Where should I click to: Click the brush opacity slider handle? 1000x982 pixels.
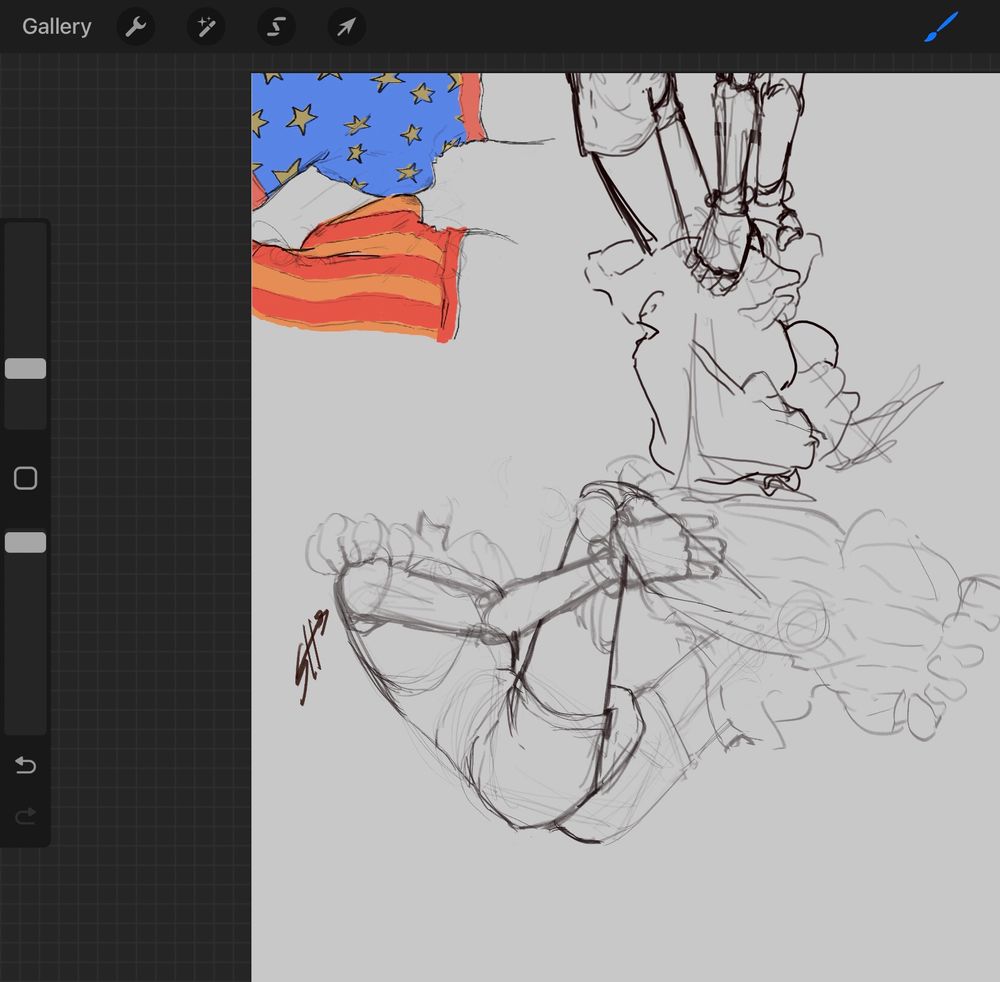(x=26, y=542)
